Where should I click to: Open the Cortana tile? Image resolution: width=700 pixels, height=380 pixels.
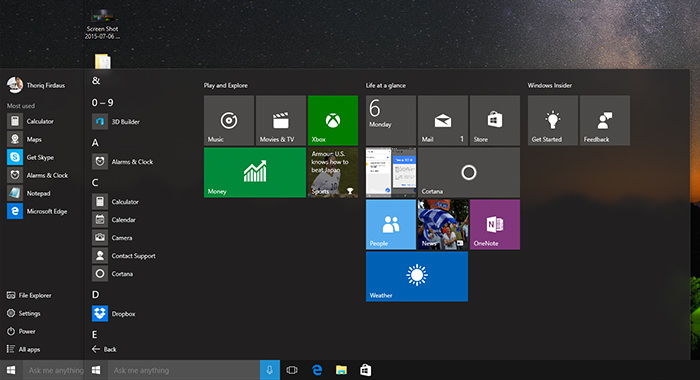469,172
